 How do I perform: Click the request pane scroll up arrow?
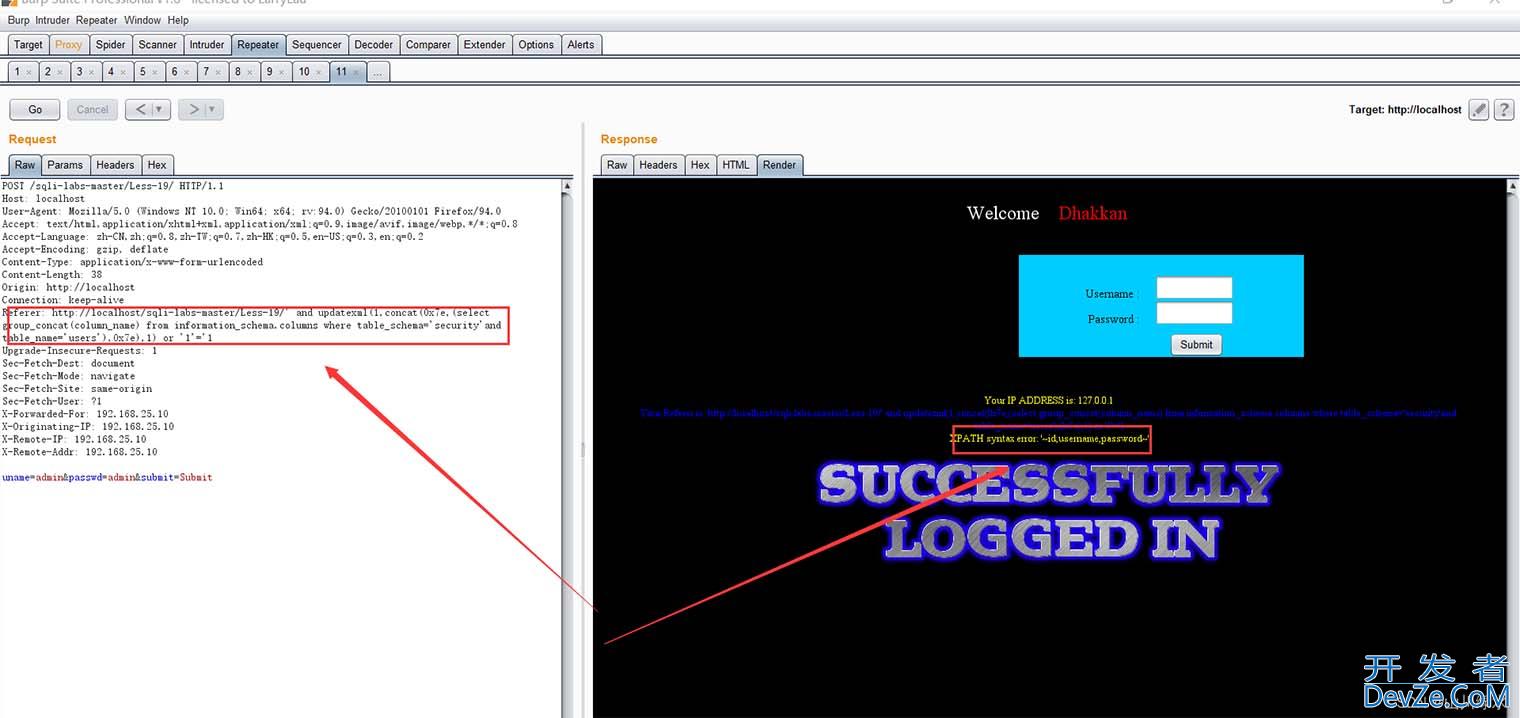point(567,186)
